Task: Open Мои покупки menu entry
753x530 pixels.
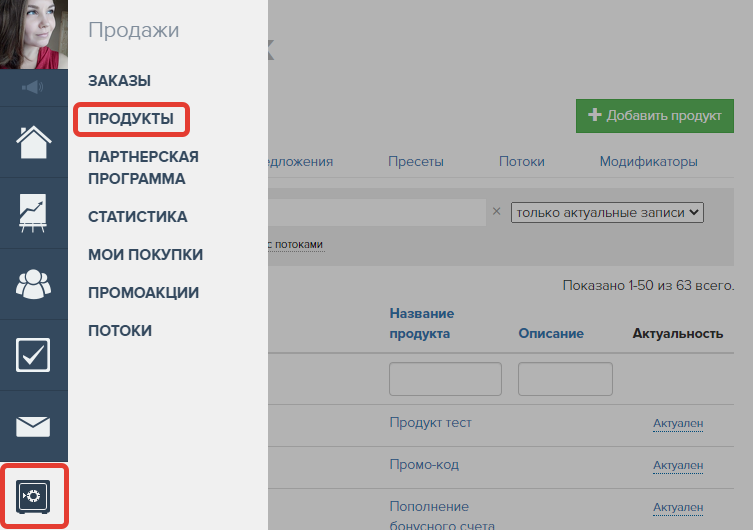Action: tap(145, 255)
